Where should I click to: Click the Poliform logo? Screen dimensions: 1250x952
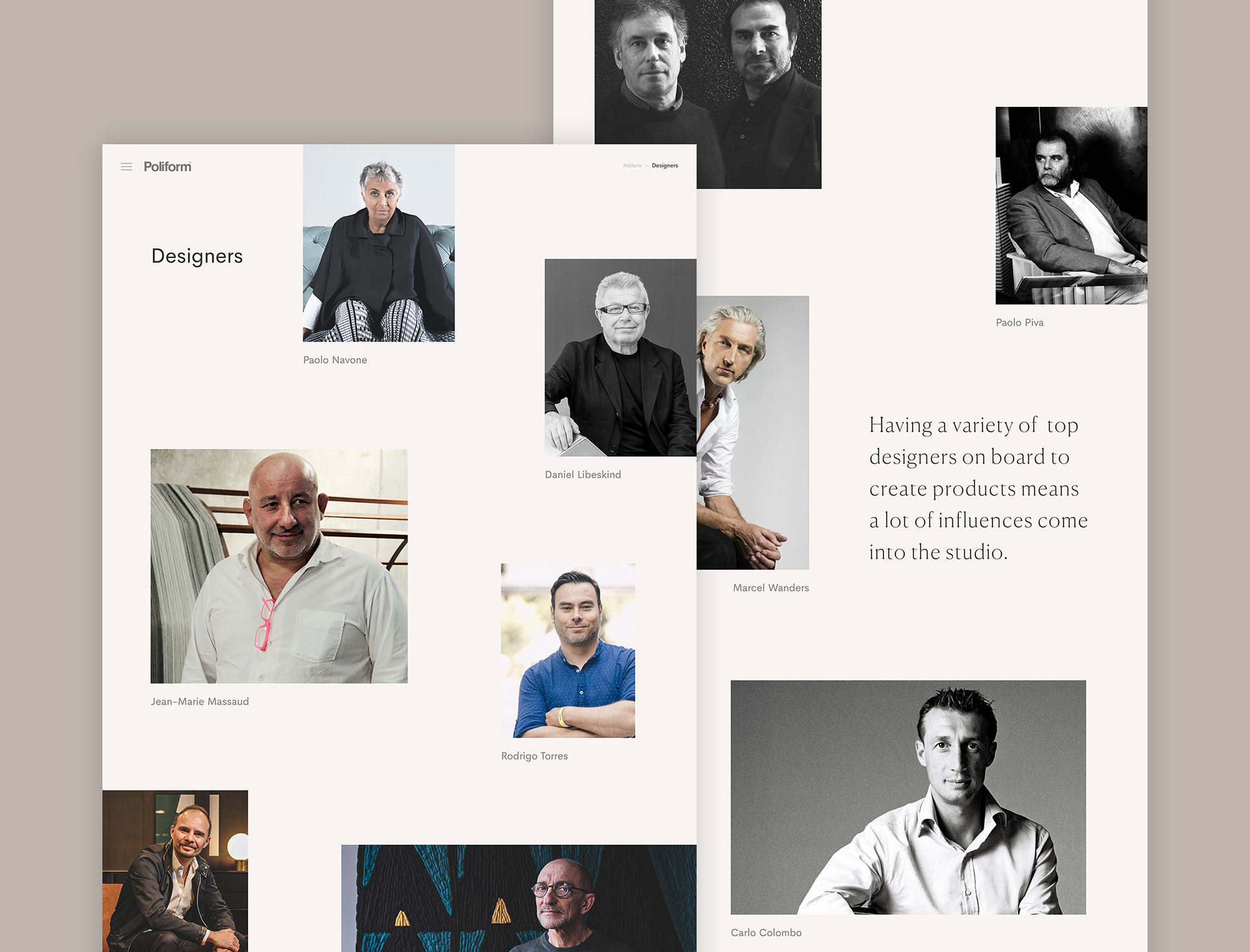click(167, 167)
